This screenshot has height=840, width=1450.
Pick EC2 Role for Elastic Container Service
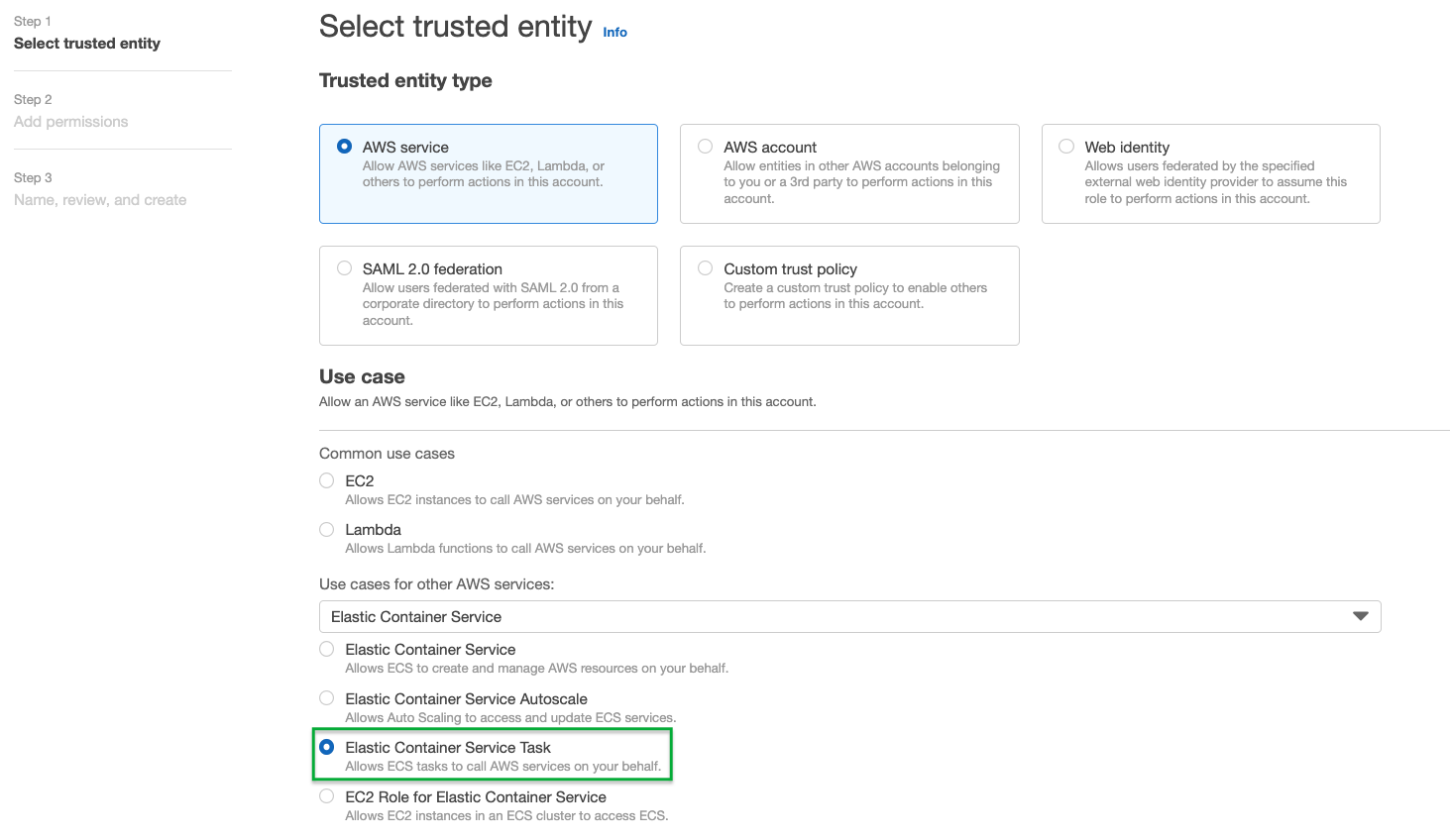click(x=326, y=796)
